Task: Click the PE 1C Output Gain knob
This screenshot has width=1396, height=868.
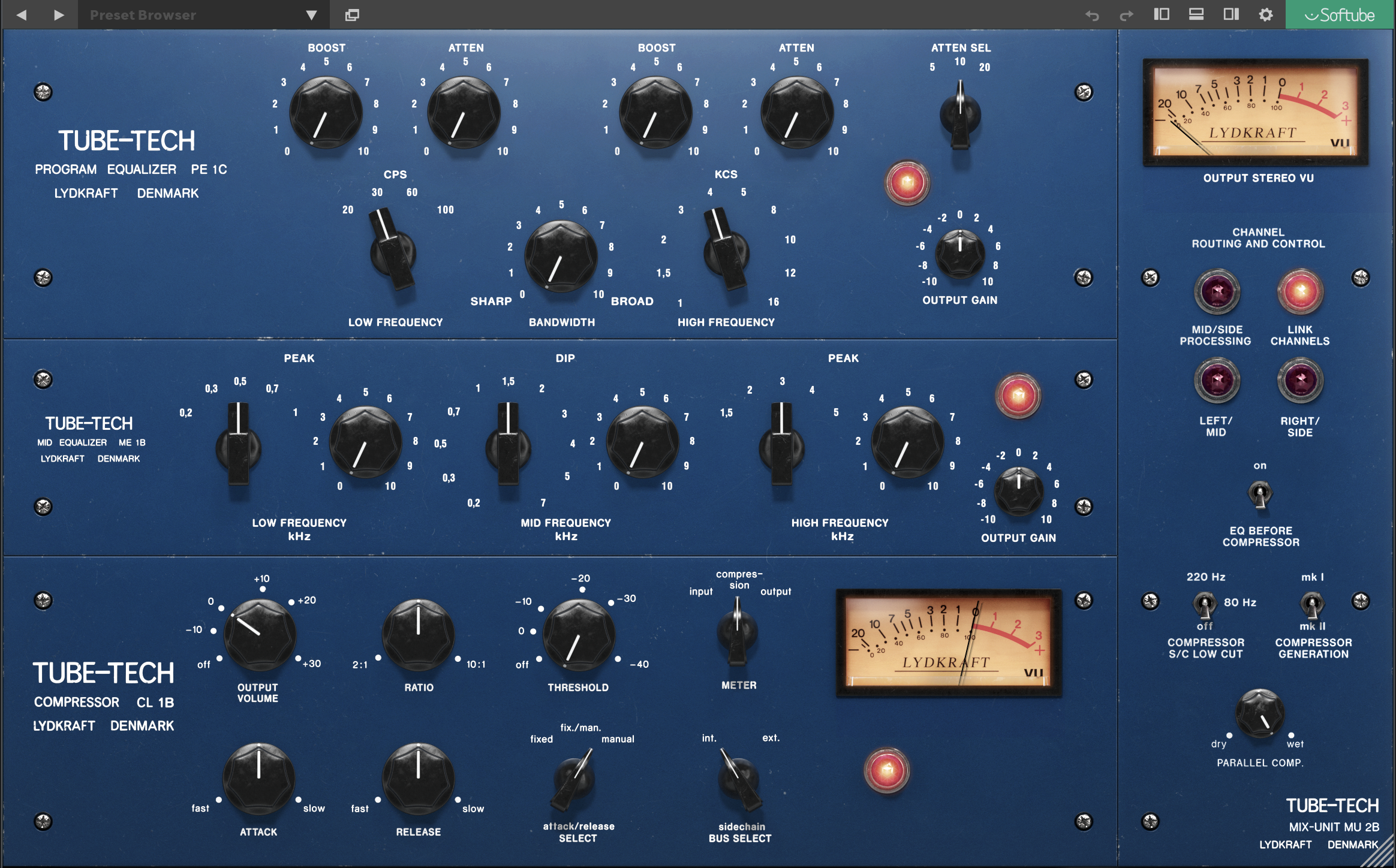Action: [x=960, y=254]
